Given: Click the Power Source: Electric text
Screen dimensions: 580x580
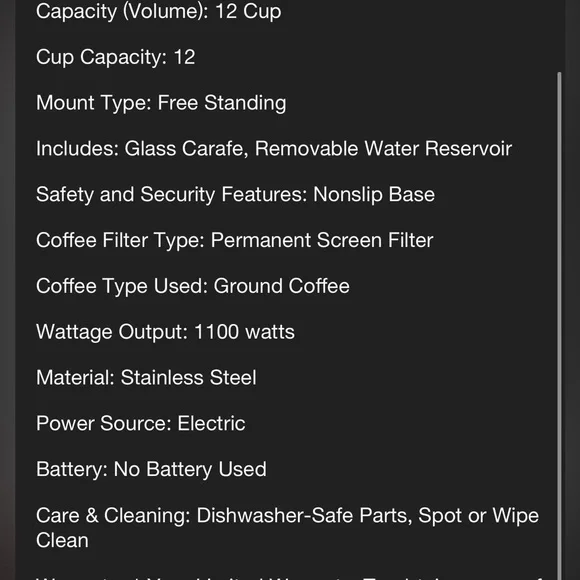Looking at the screenshot, I should pyautogui.click(x=141, y=424).
